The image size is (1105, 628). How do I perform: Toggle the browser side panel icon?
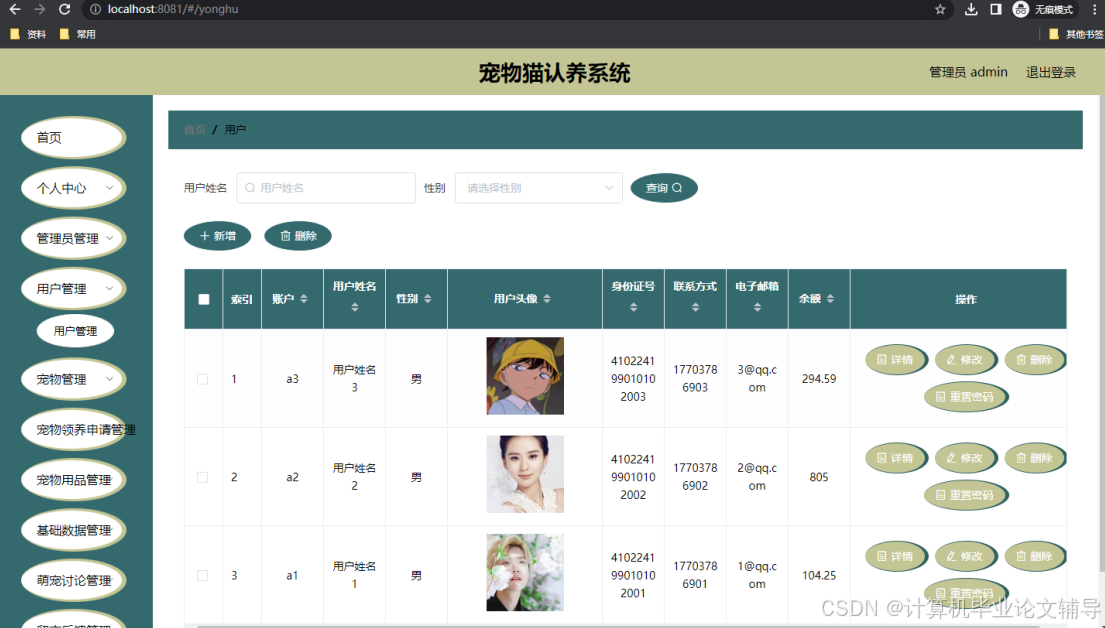(995, 9)
